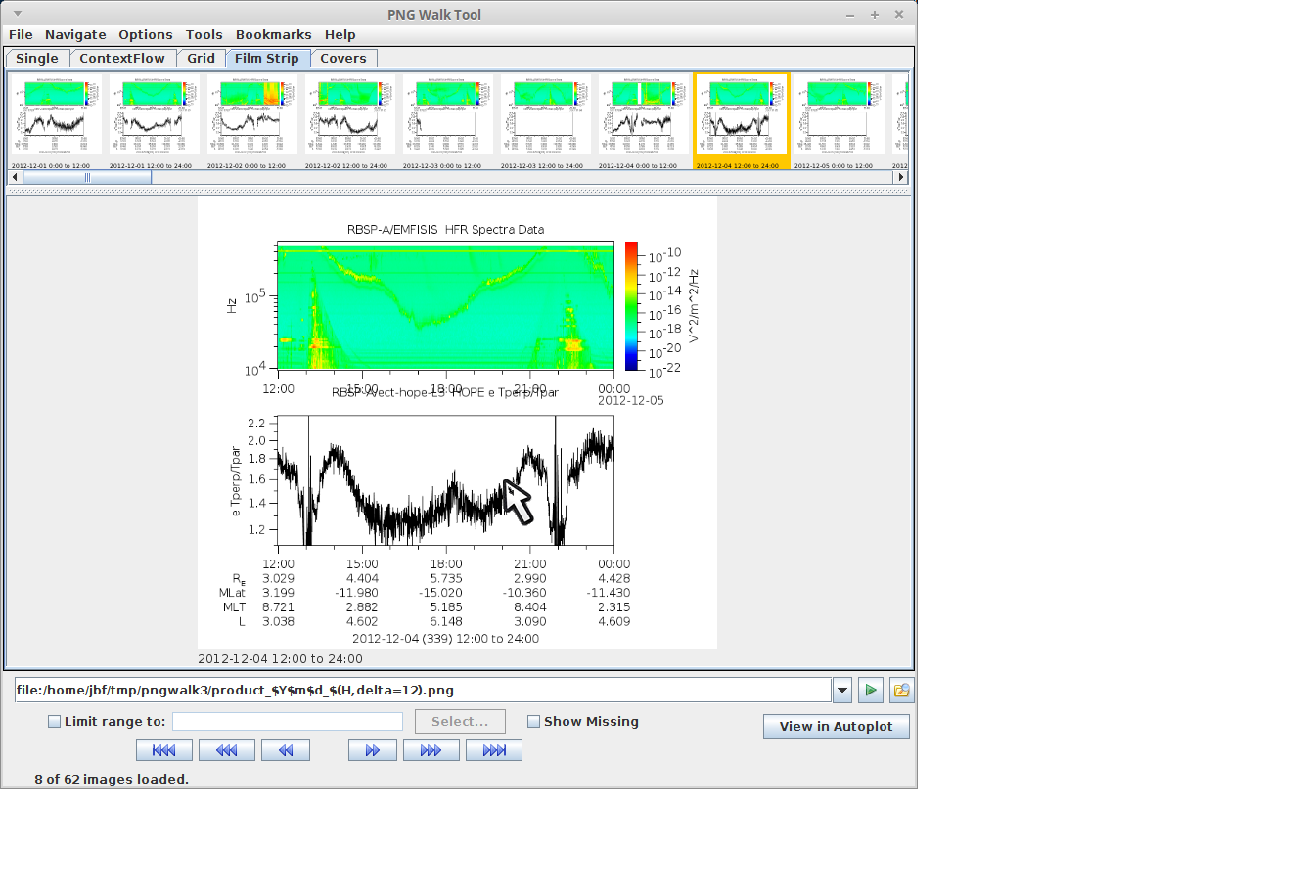Select the 2012-12-02 0:00 to 12:00 thumbnail
1316x896 pixels.
(251, 114)
